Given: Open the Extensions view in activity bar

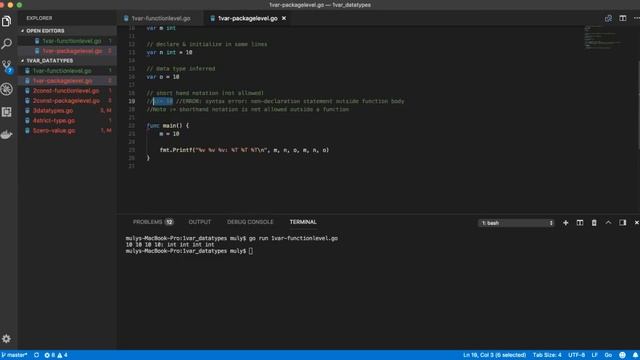Looking at the screenshot, I should pyautogui.click(x=7, y=111).
